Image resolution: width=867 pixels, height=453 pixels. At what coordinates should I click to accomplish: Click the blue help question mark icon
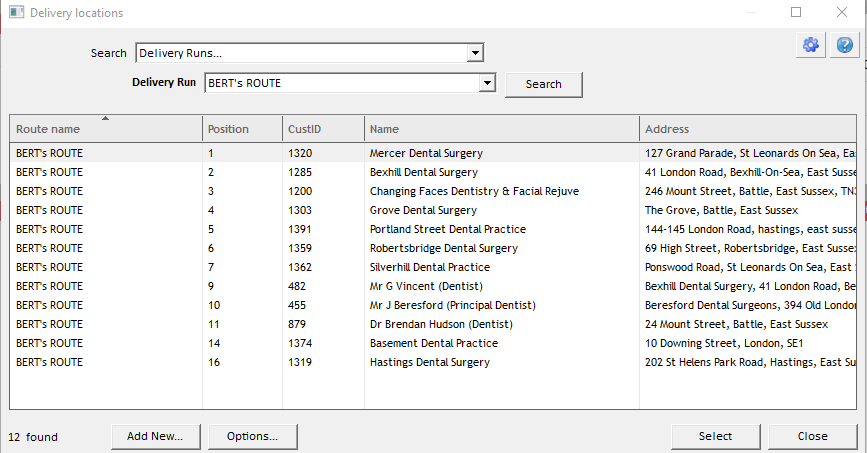coord(844,44)
